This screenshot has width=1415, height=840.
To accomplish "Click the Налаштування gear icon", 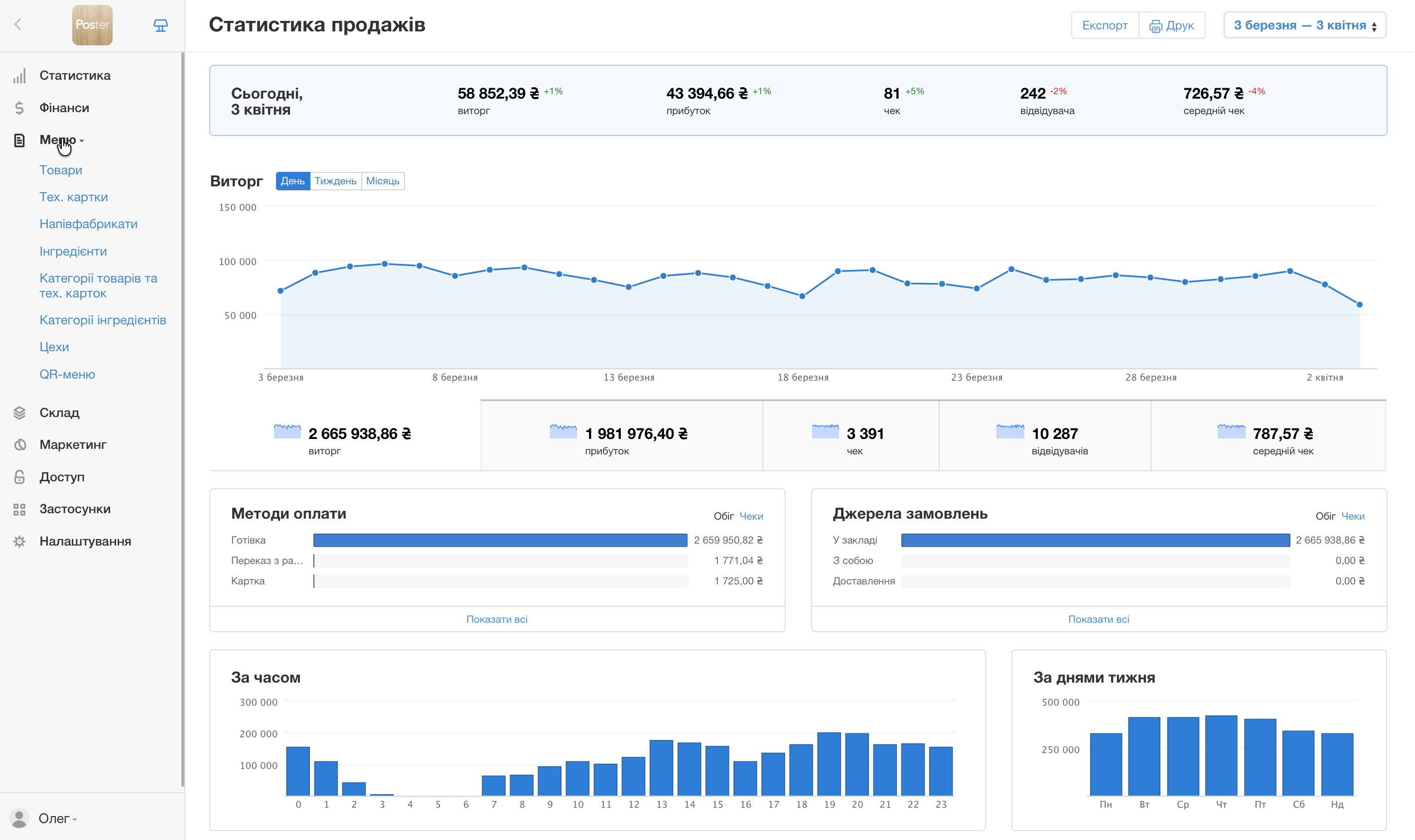I will point(20,542).
